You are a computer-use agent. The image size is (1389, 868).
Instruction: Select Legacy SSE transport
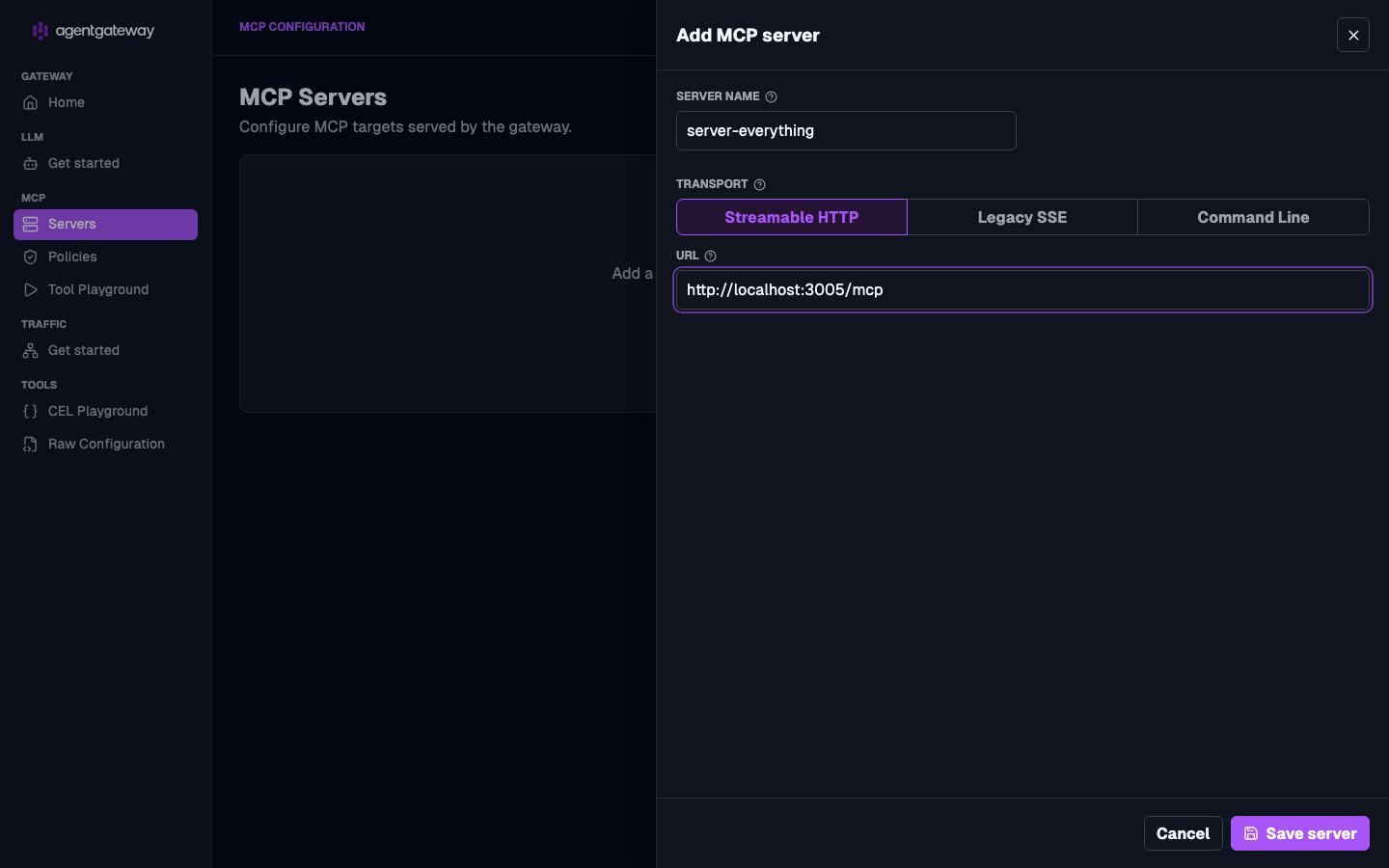click(x=1022, y=217)
